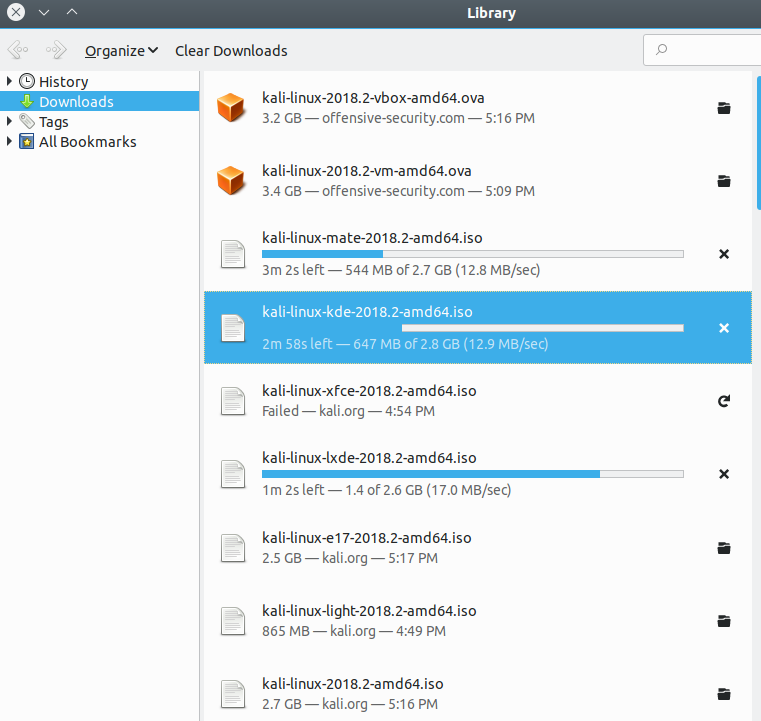Click the search magnifier icon
Viewport: 761px width, 721px height.
662,49
